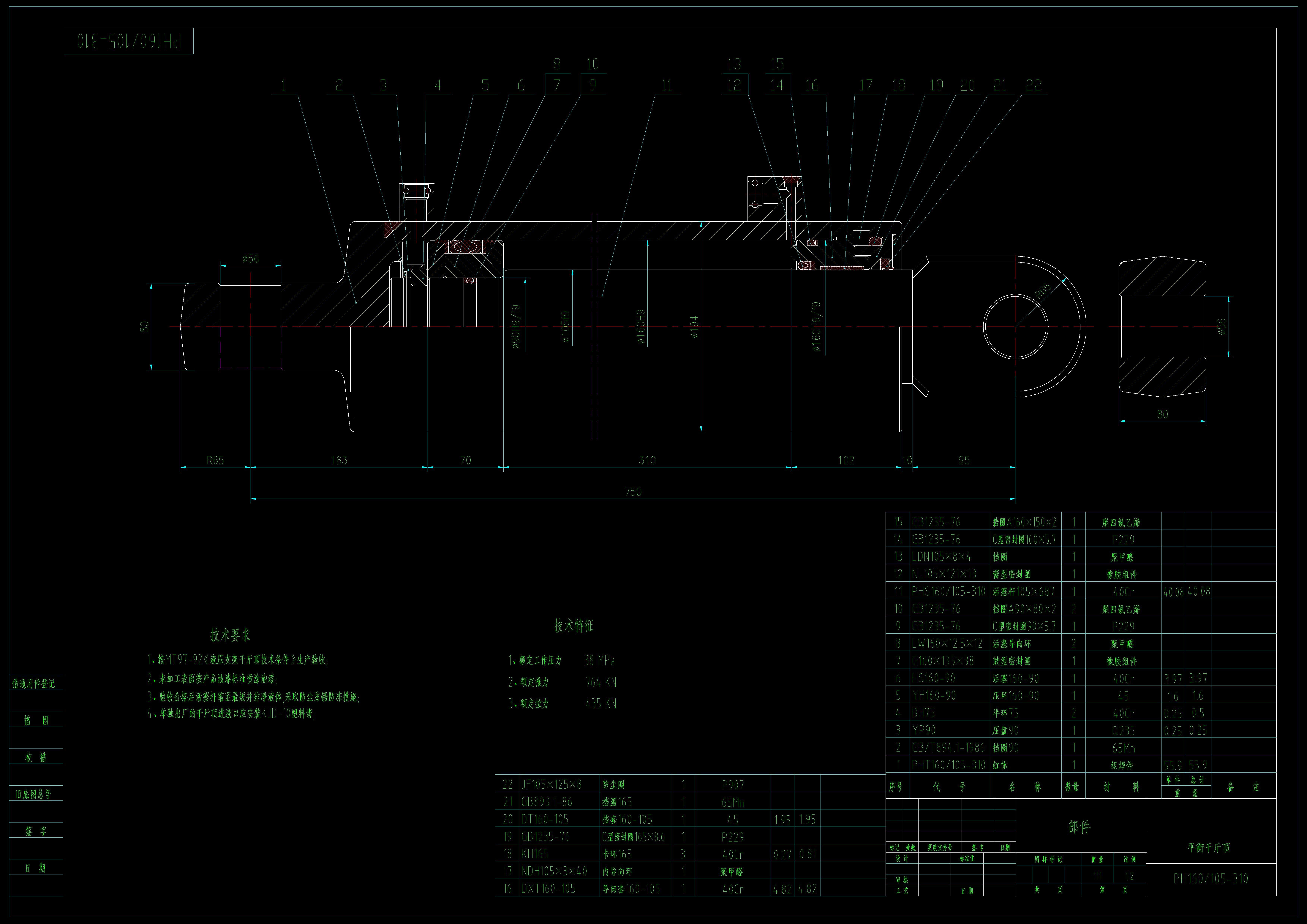Click the "技术特征" heading
The height and width of the screenshot is (924, 1307).
point(574,626)
